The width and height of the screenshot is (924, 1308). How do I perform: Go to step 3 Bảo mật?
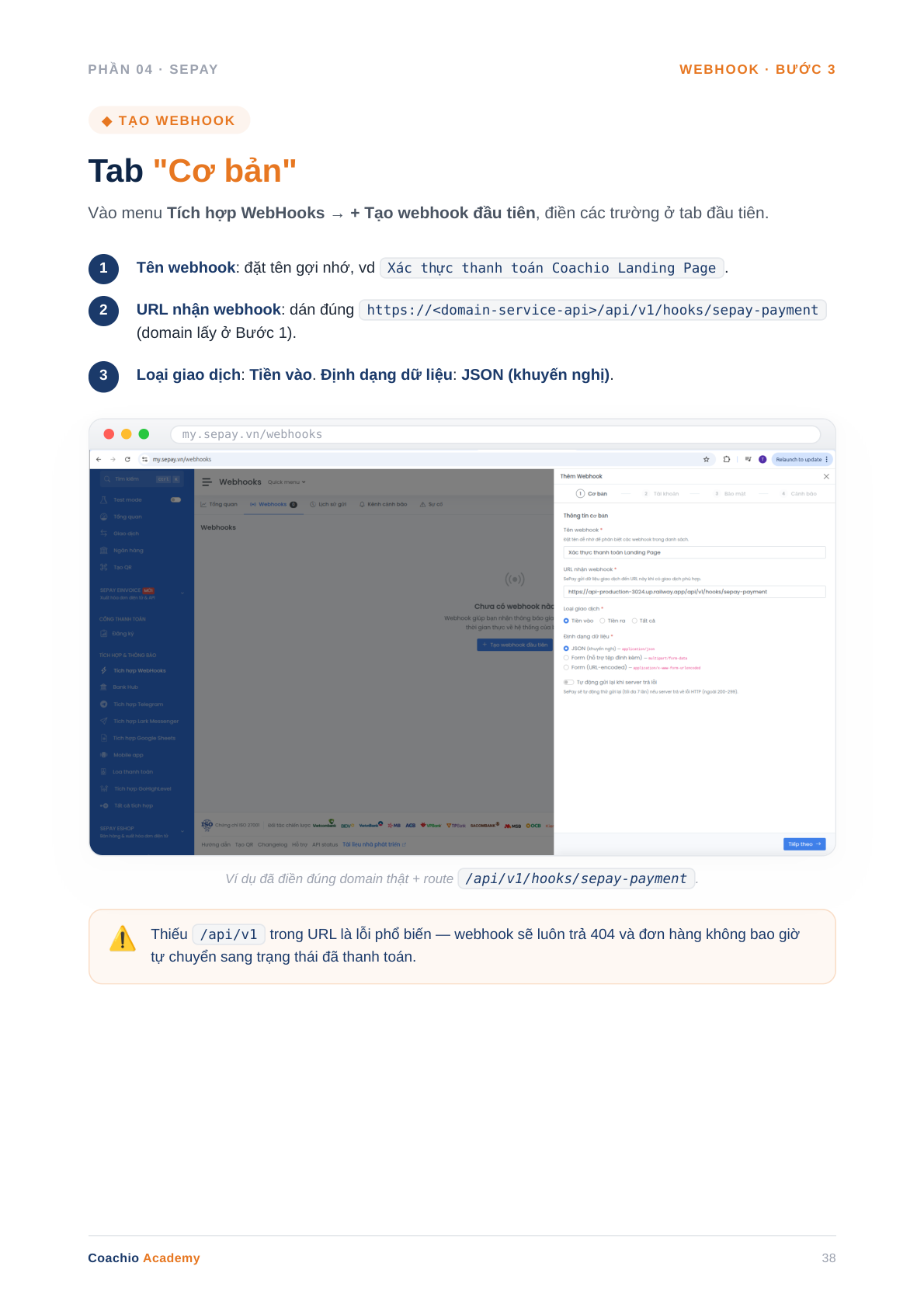(730, 494)
